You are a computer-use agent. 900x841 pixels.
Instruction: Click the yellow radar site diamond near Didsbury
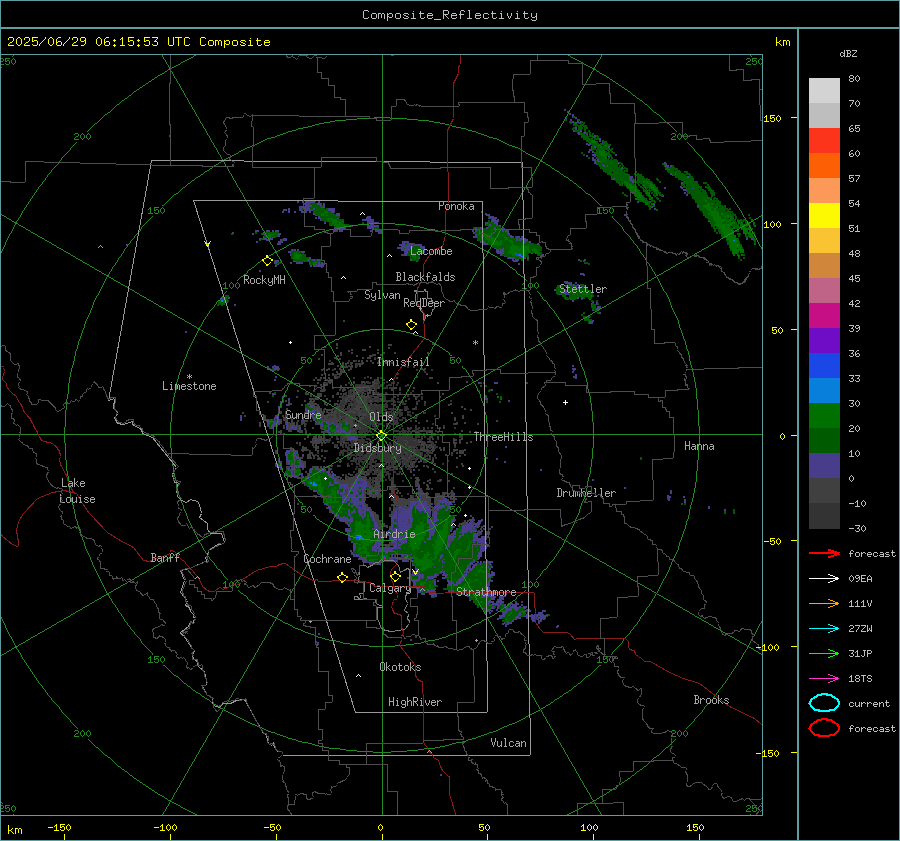coord(381,436)
